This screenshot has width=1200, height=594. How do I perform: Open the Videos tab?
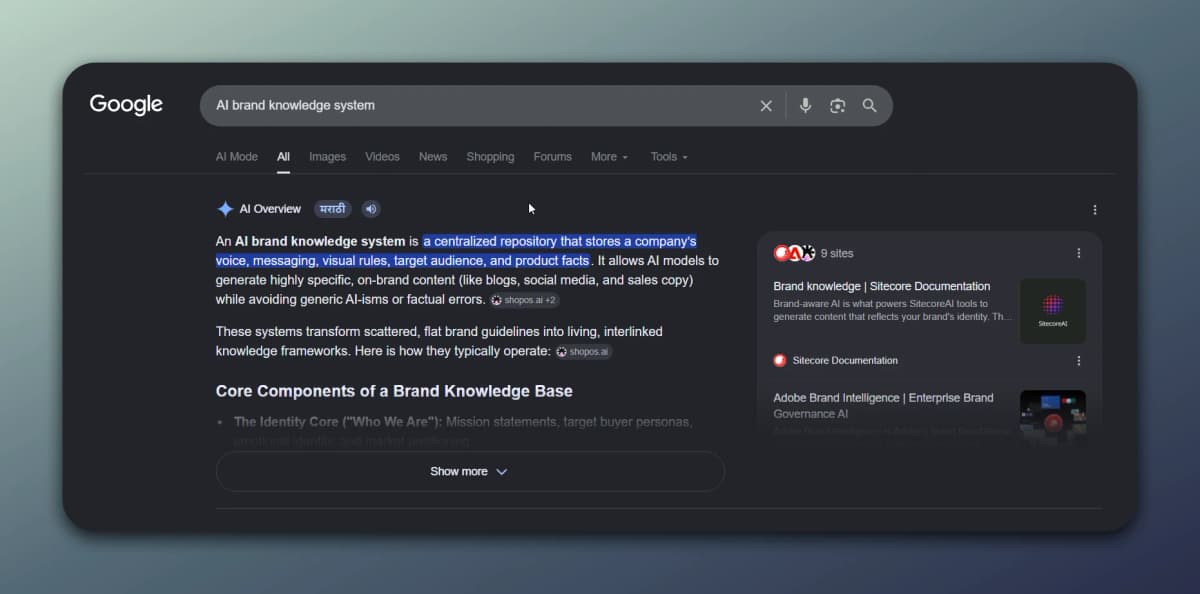click(382, 157)
